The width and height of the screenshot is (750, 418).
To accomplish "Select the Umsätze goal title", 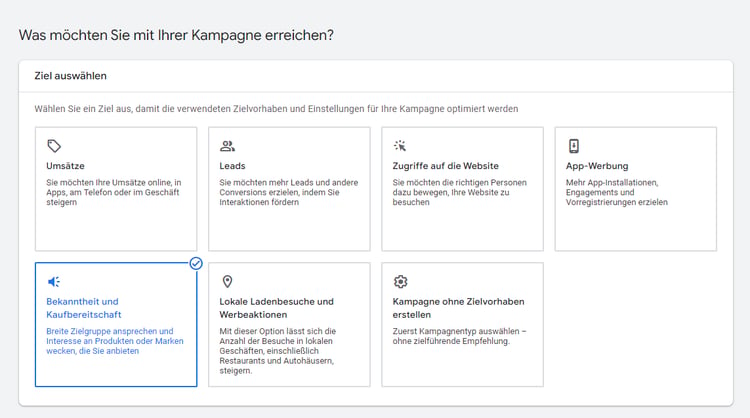I will [x=66, y=166].
